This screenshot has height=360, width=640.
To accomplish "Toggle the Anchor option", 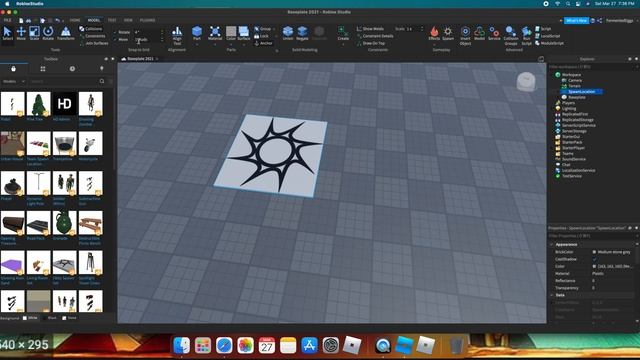I will (263, 43).
